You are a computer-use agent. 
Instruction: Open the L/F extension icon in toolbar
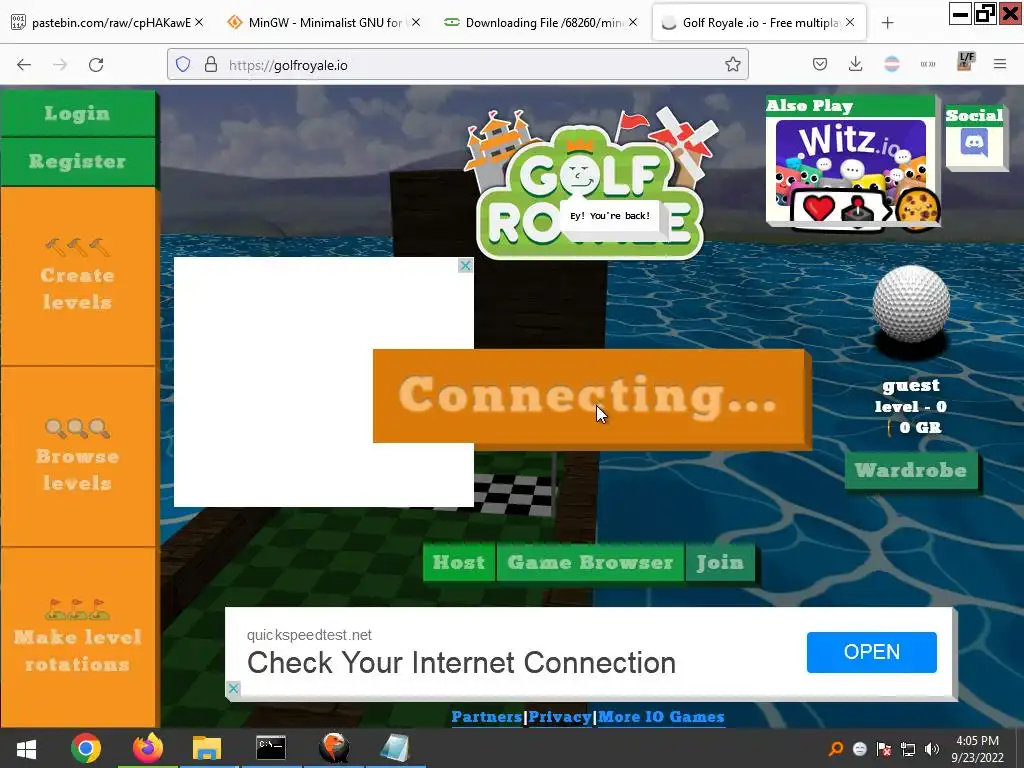point(965,62)
